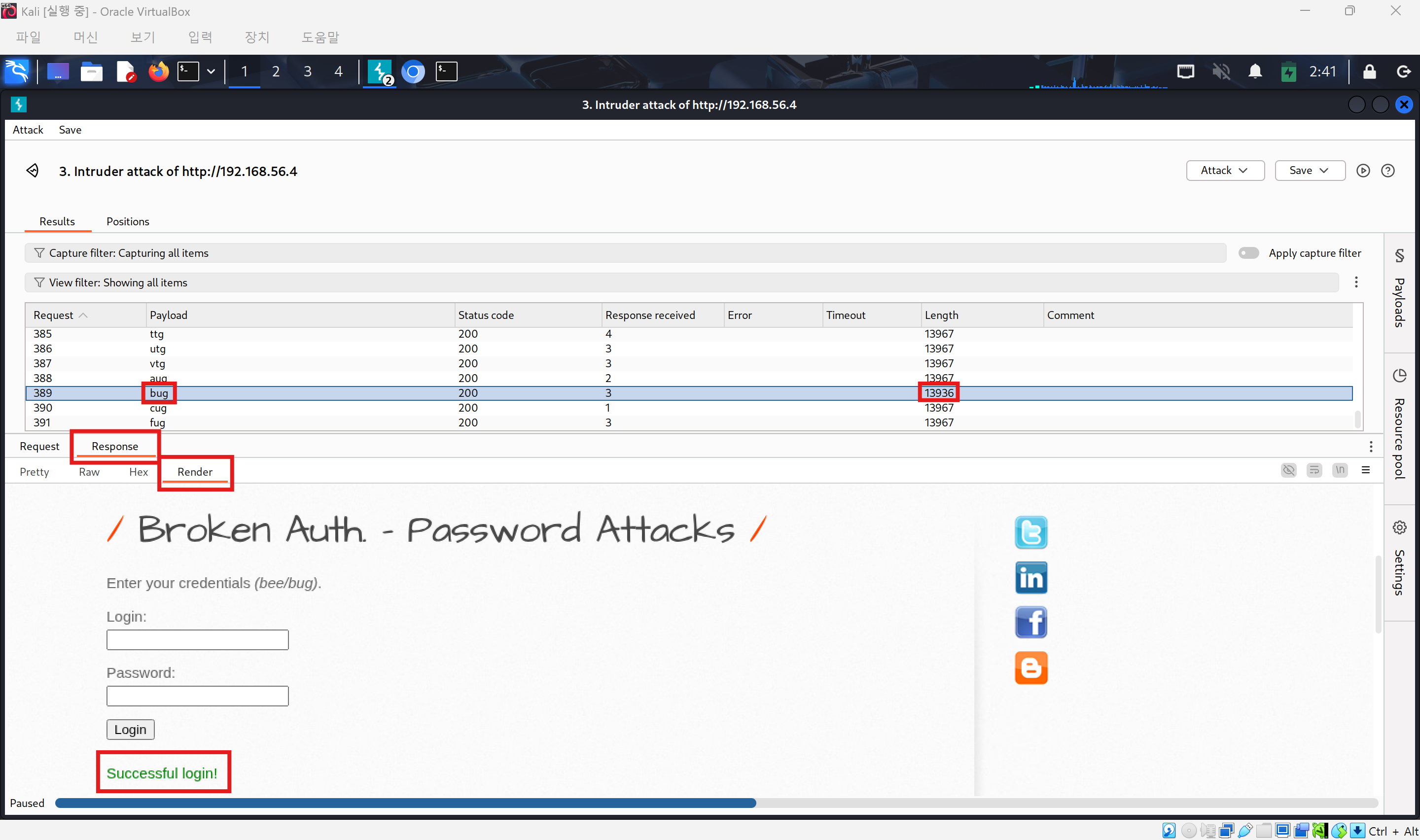Switch to the Raw response view tab

[x=89, y=471]
